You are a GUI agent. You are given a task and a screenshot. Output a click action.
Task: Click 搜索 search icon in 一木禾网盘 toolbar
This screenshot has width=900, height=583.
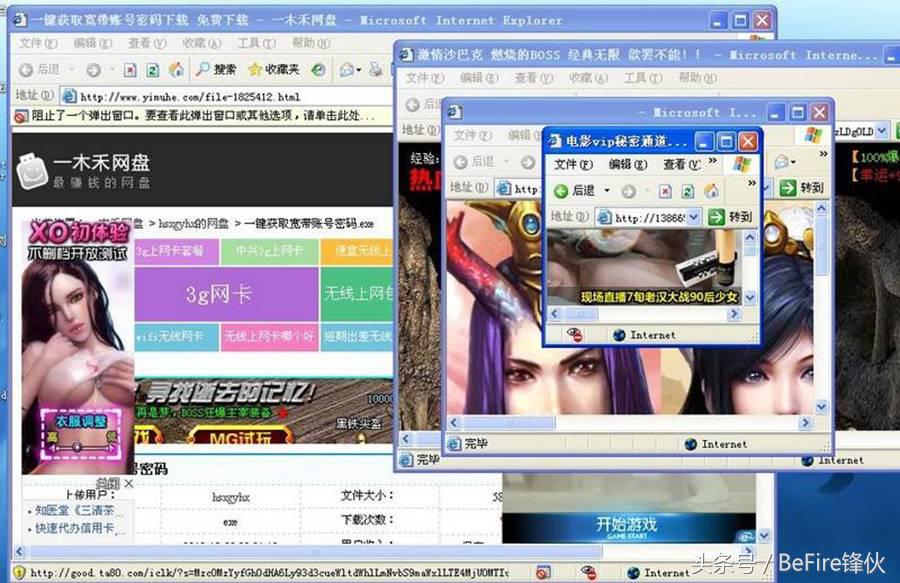(203, 69)
